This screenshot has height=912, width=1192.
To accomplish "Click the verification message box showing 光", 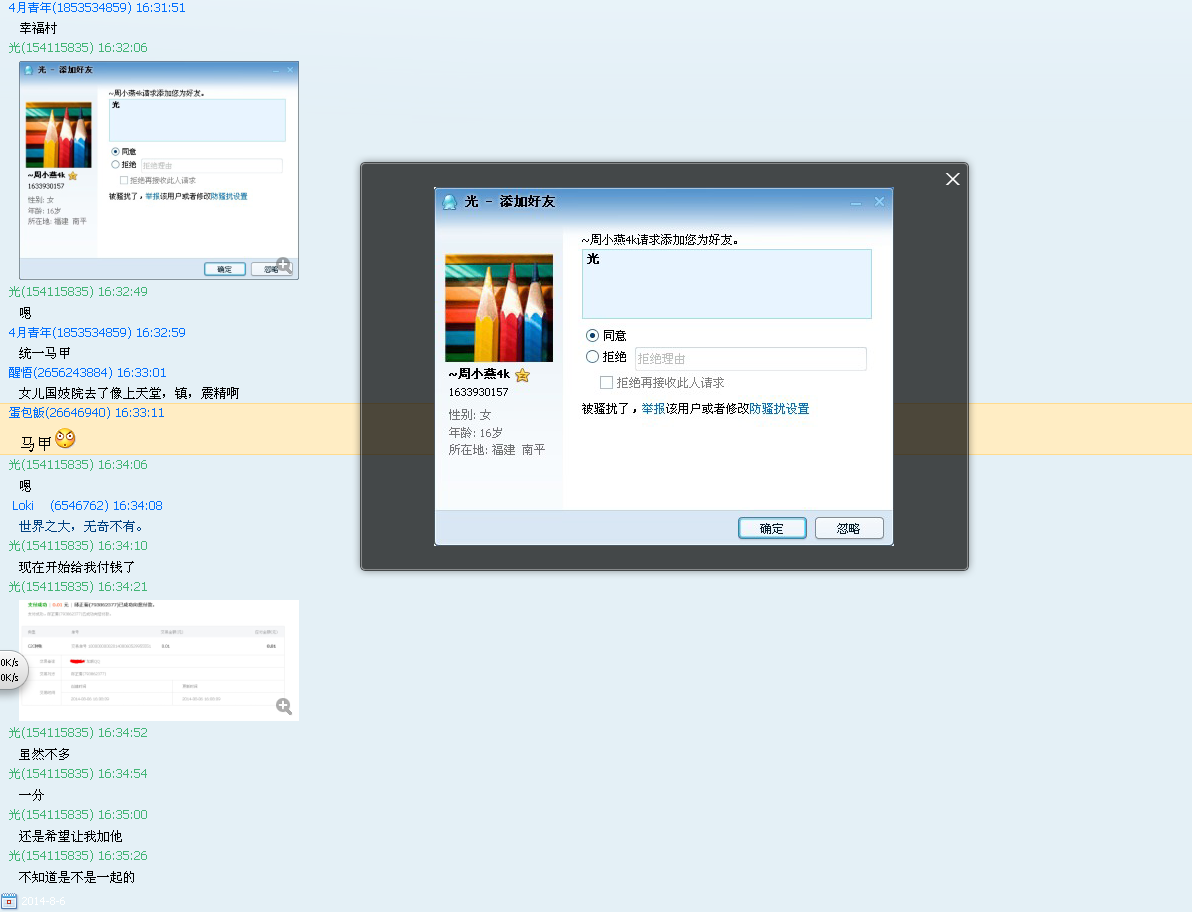I will pos(727,283).
